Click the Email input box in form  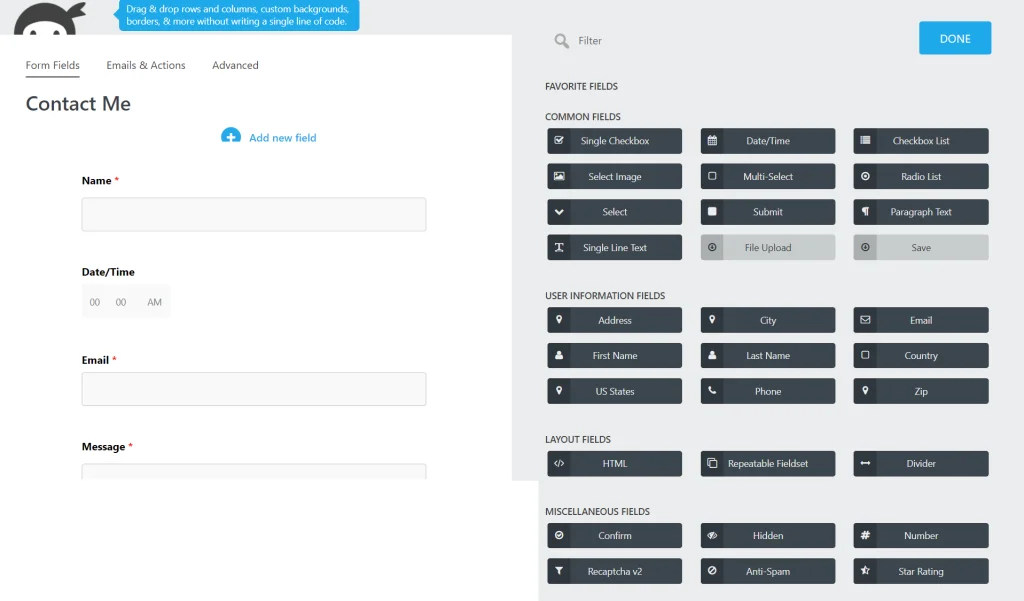point(254,389)
